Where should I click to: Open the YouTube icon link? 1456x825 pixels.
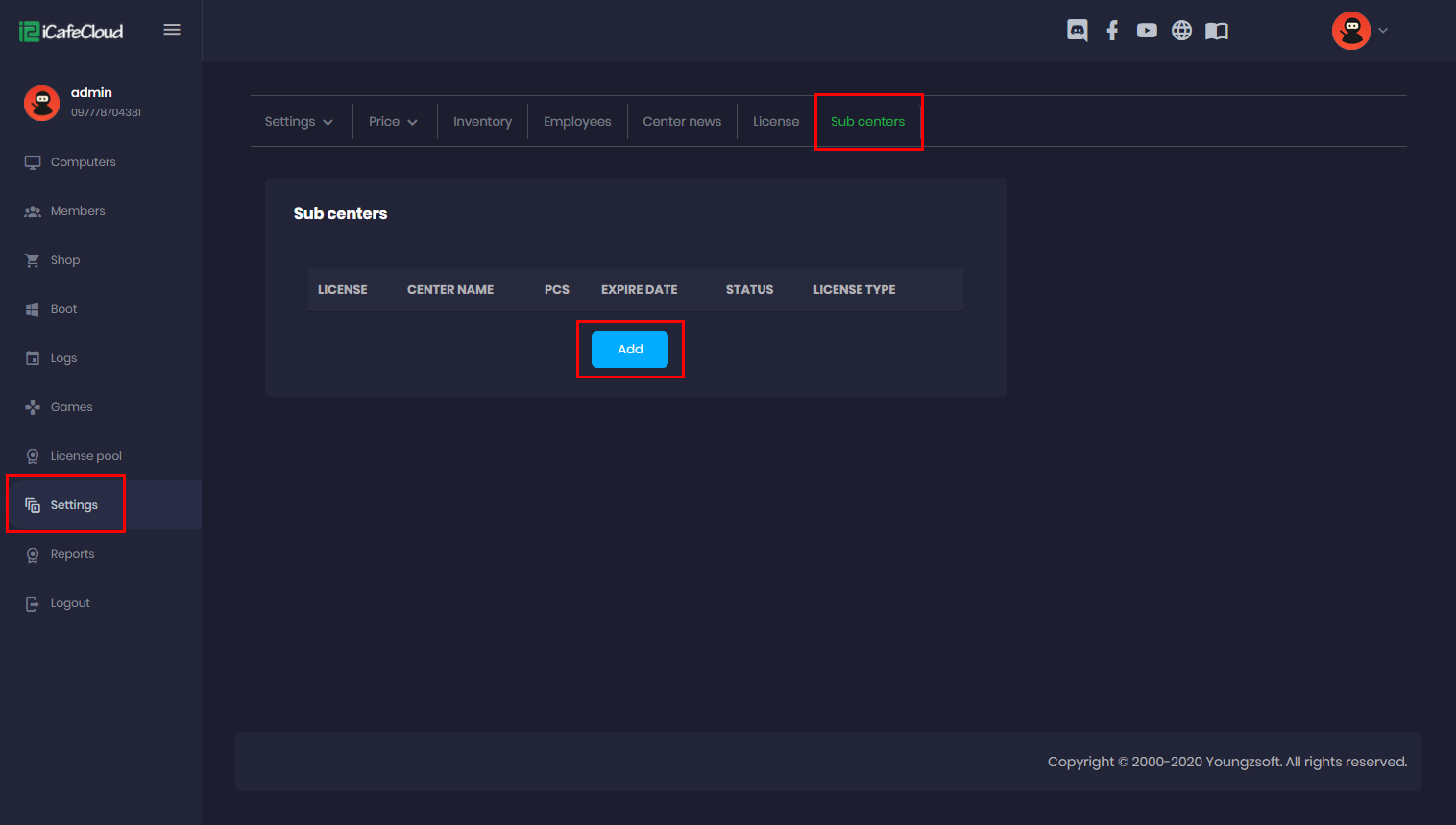tap(1147, 31)
